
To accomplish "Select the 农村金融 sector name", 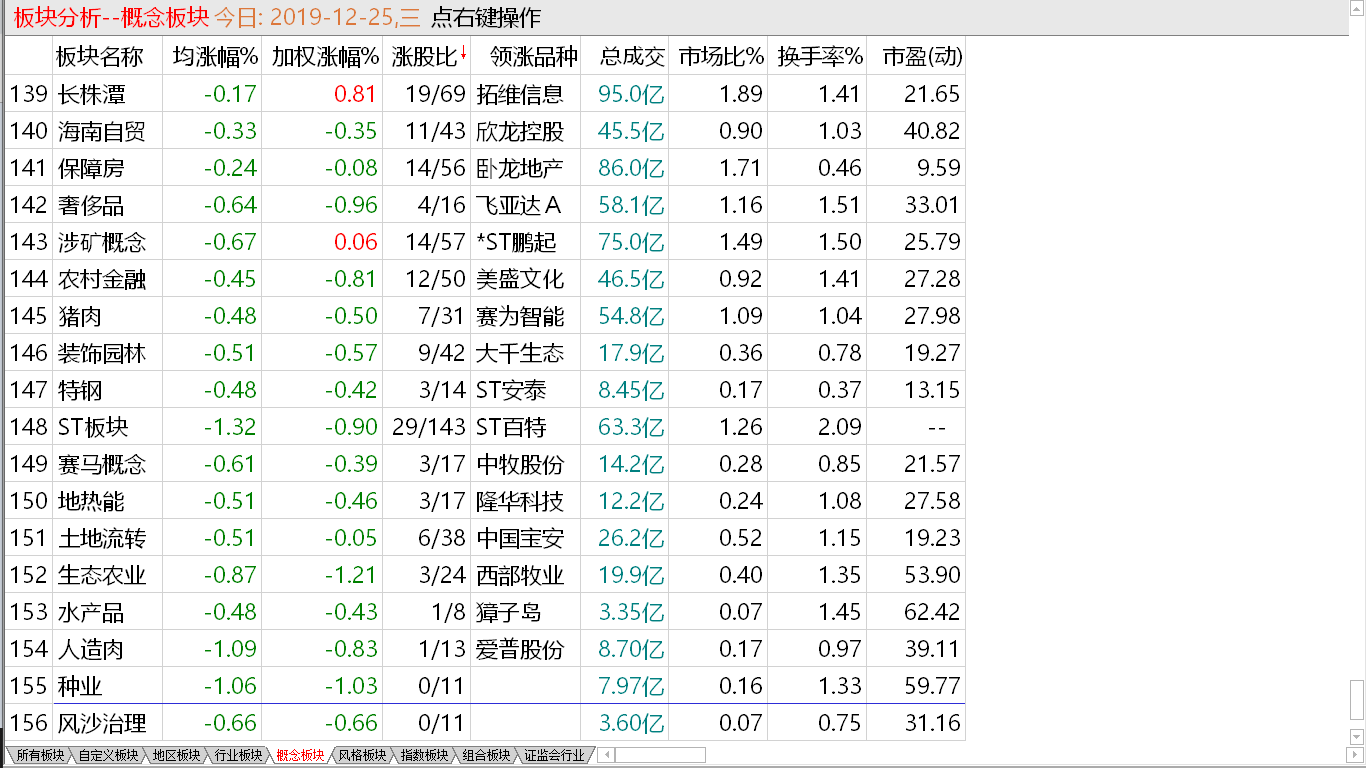I will (x=102, y=279).
